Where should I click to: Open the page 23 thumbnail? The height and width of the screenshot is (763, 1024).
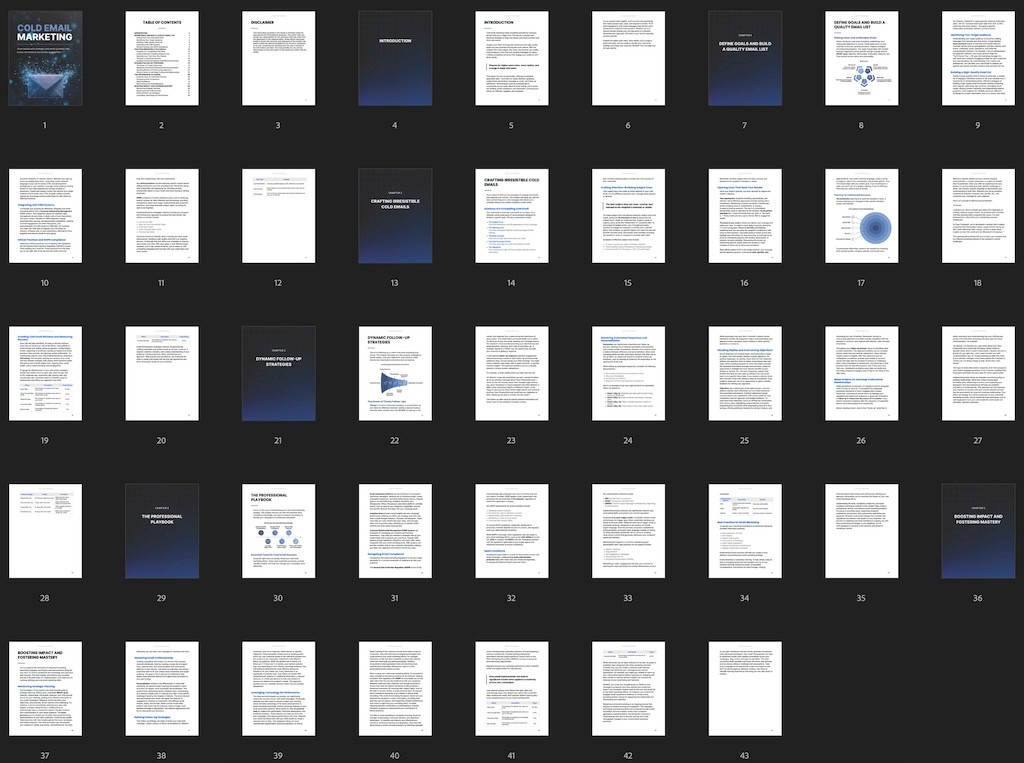512,374
